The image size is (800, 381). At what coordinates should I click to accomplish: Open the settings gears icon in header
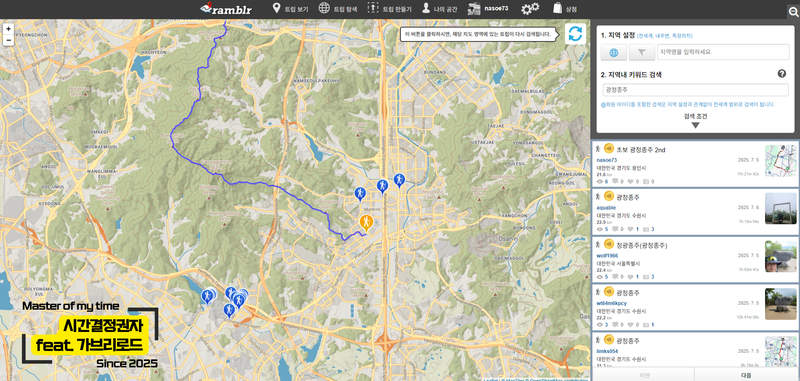pyautogui.click(x=530, y=9)
